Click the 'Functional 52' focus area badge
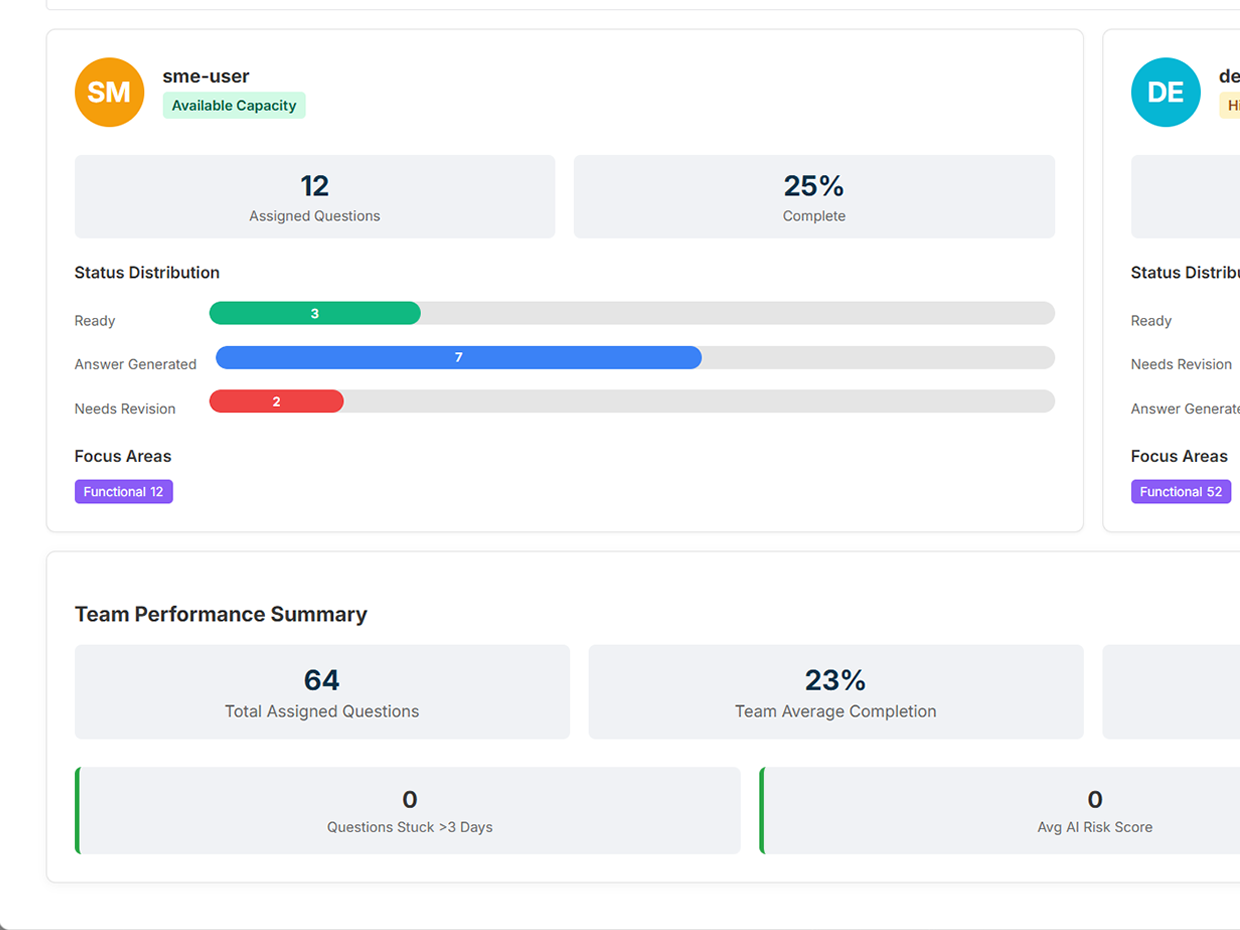 [x=1180, y=491]
